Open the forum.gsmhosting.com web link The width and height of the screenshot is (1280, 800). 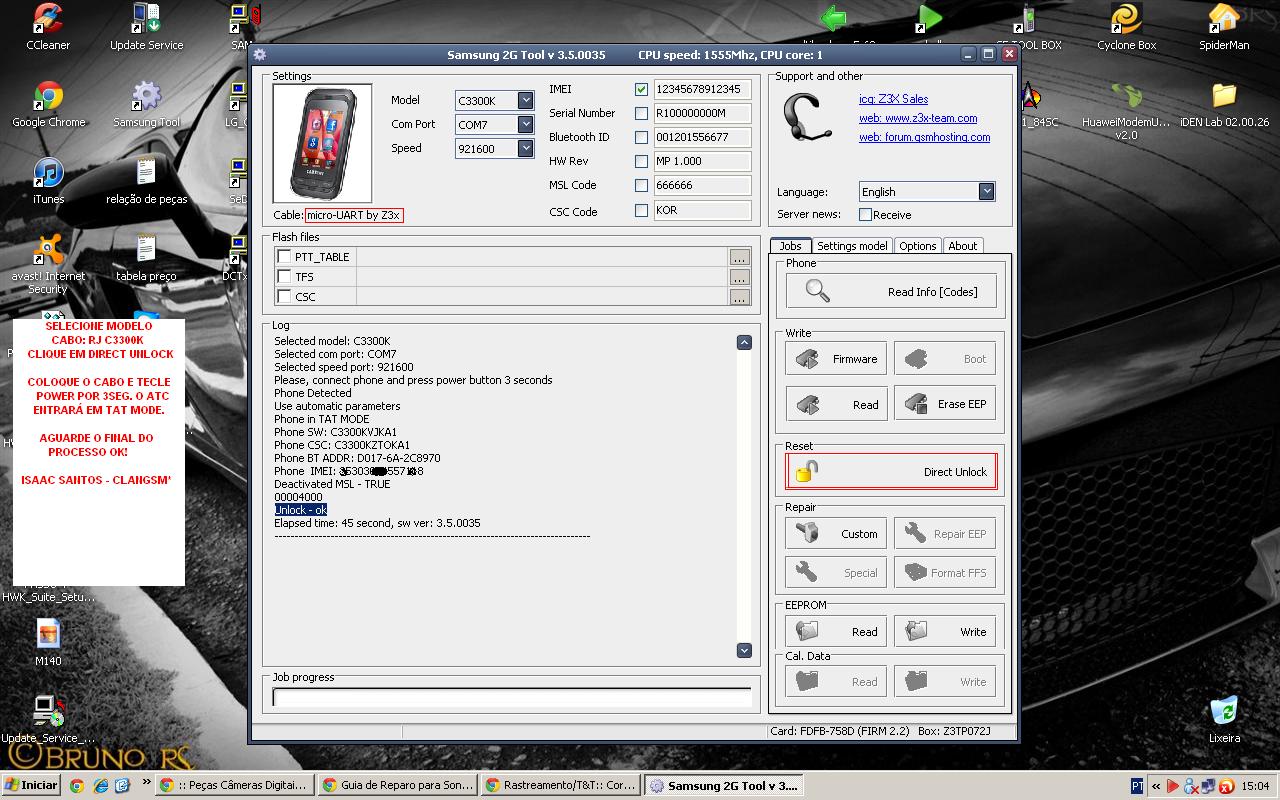coord(924,137)
